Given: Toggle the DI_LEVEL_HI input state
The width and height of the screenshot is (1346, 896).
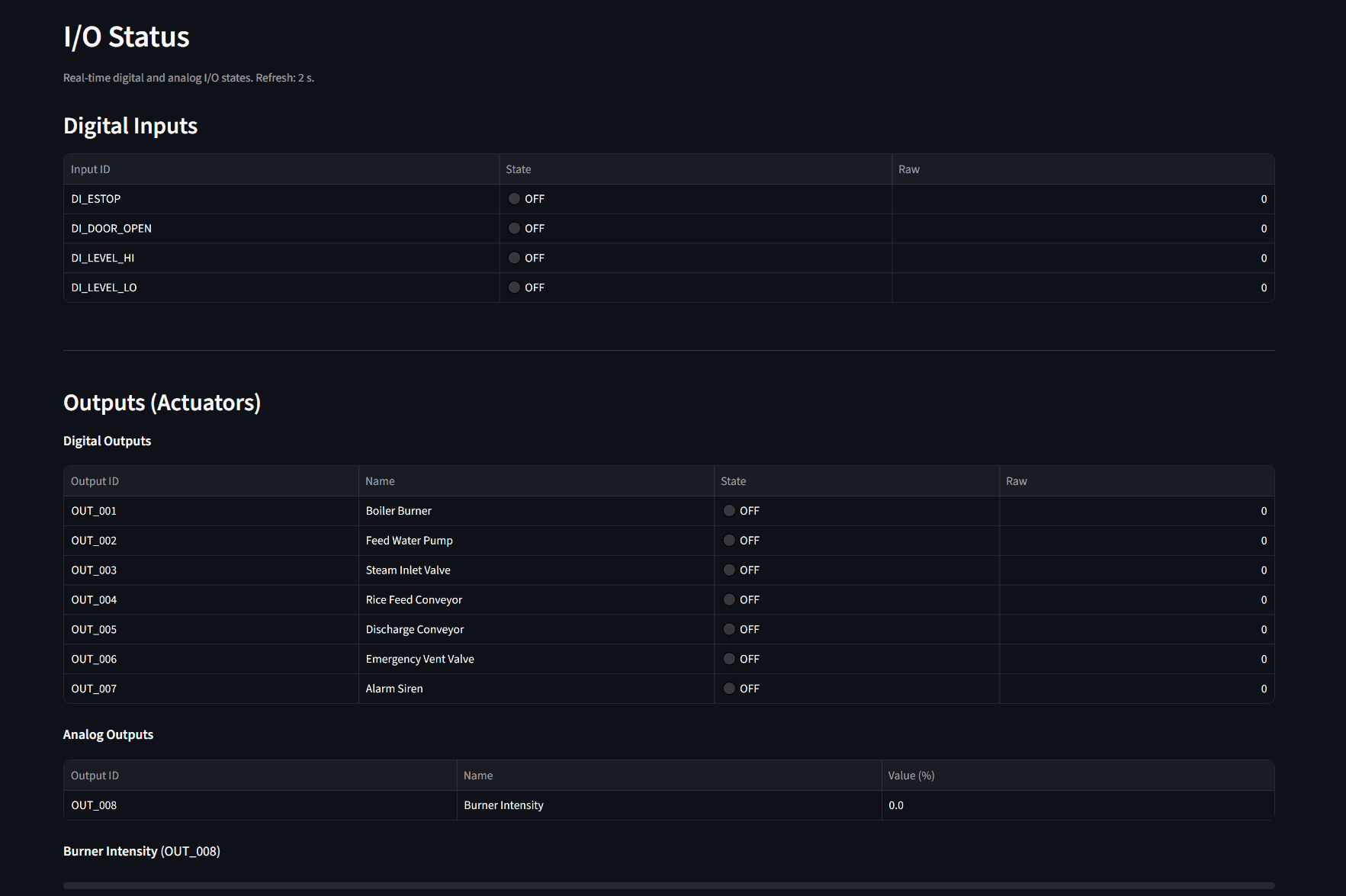Looking at the screenshot, I should (515, 258).
